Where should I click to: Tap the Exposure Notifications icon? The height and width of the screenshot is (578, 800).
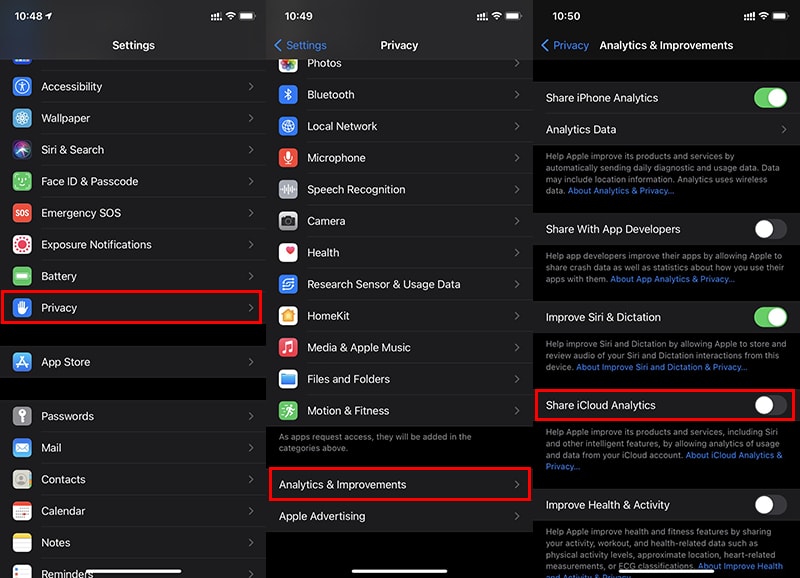22,245
